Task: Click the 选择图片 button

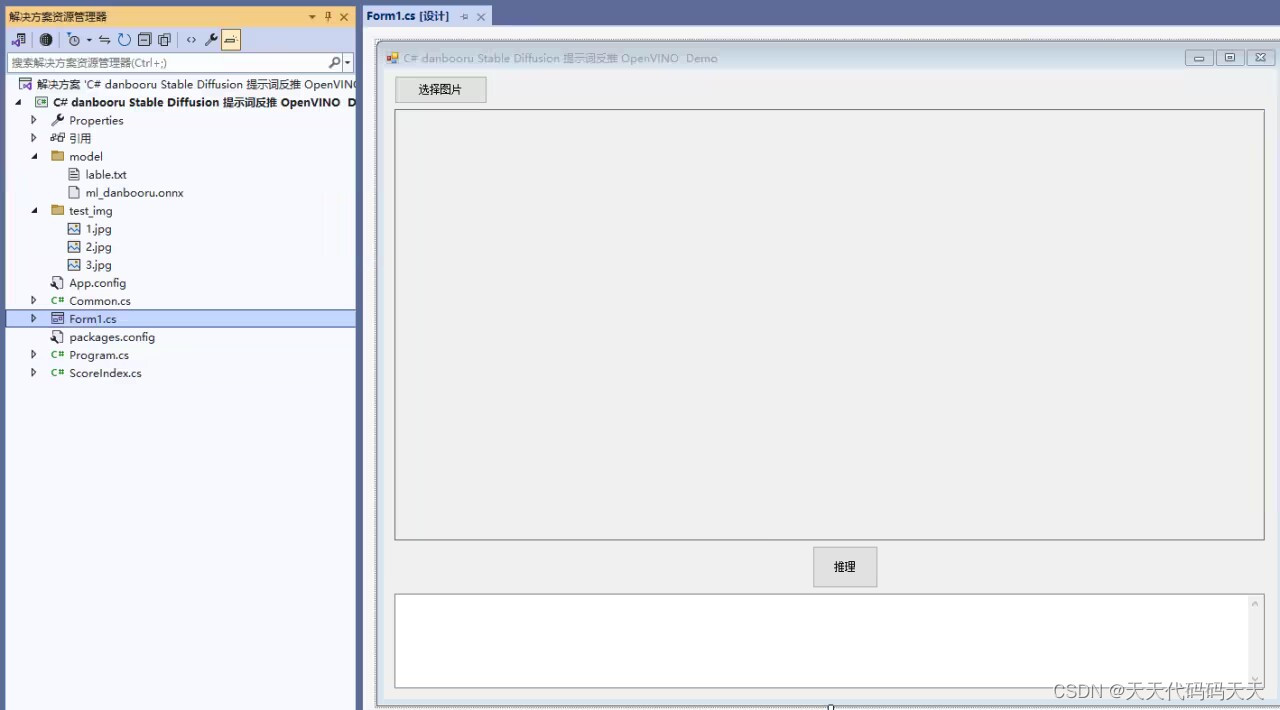Action: pyautogui.click(x=440, y=89)
